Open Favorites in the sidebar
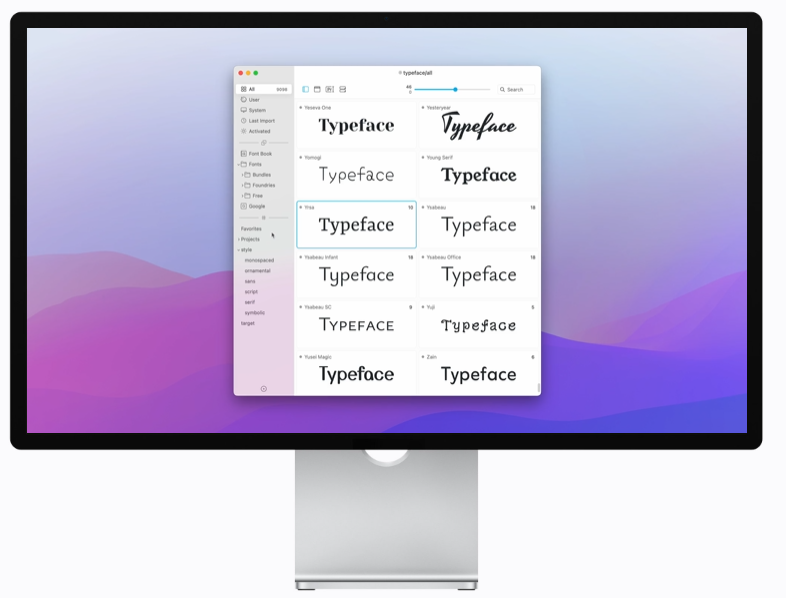 coord(251,229)
